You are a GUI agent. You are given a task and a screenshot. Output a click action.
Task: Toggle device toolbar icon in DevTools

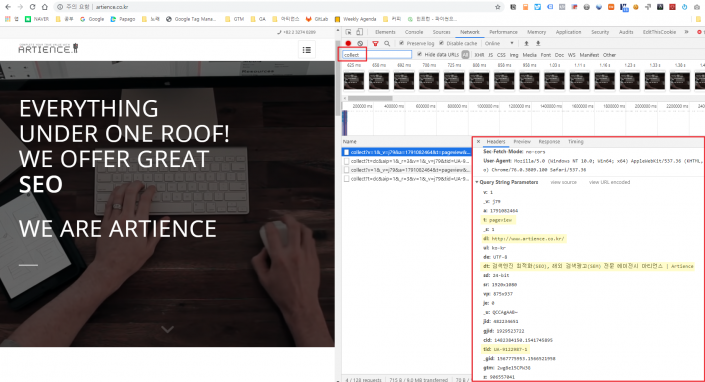click(359, 32)
